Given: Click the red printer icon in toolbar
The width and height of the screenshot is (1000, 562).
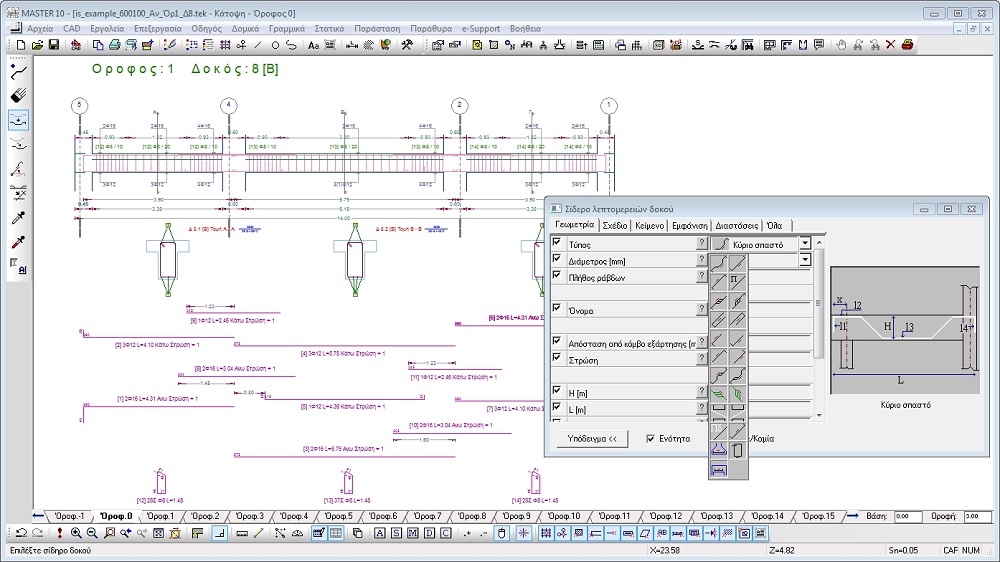Looking at the screenshot, I should (x=906, y=45).
